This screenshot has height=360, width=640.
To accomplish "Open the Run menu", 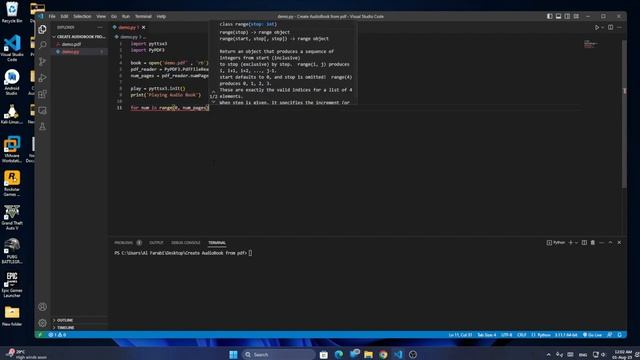I will click(x=126, y=16).
